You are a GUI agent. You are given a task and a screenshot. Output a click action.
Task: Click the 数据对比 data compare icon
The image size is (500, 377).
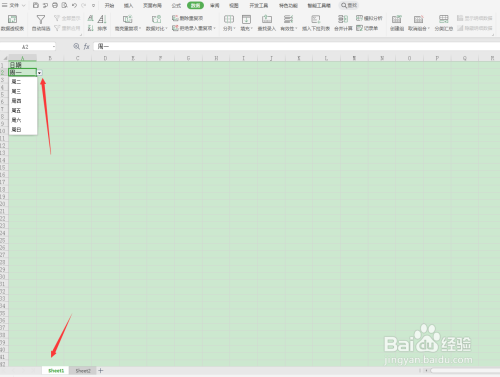pos(156,19)
